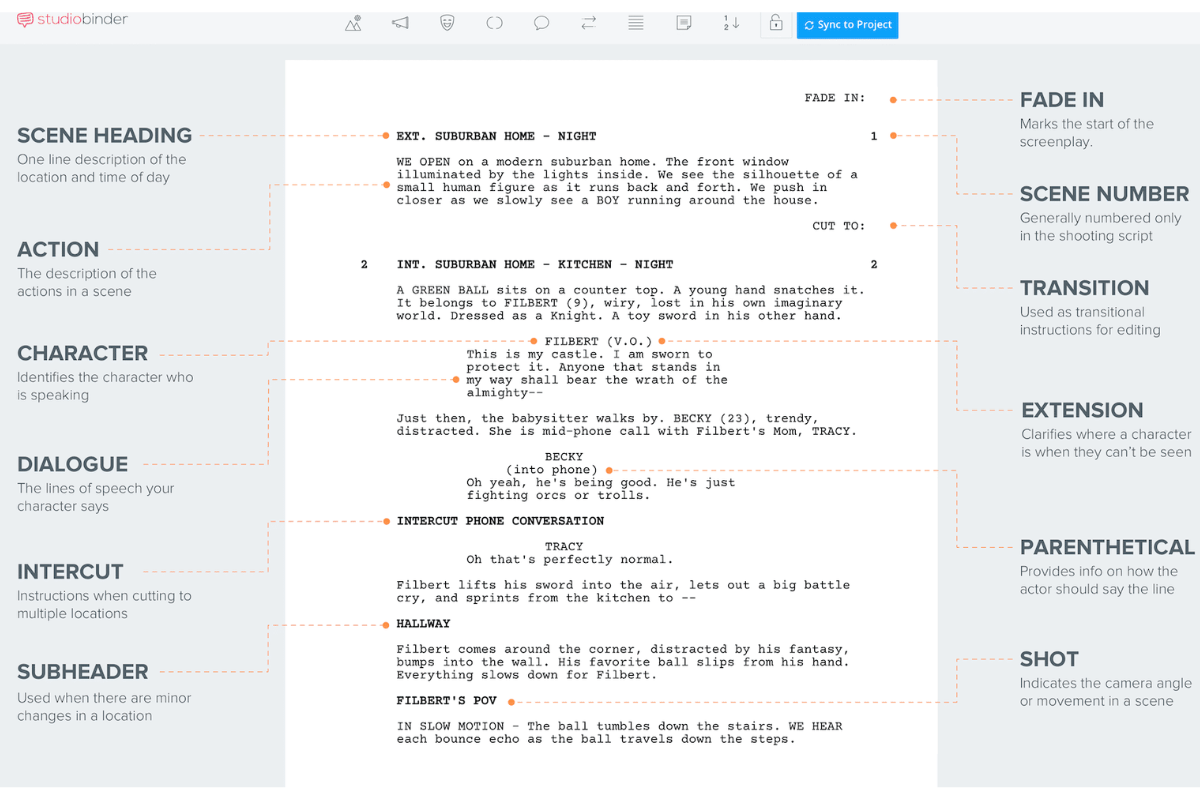Open the note page icon
Viewport: 1200px width, 800px height.
tap(683, 24)
